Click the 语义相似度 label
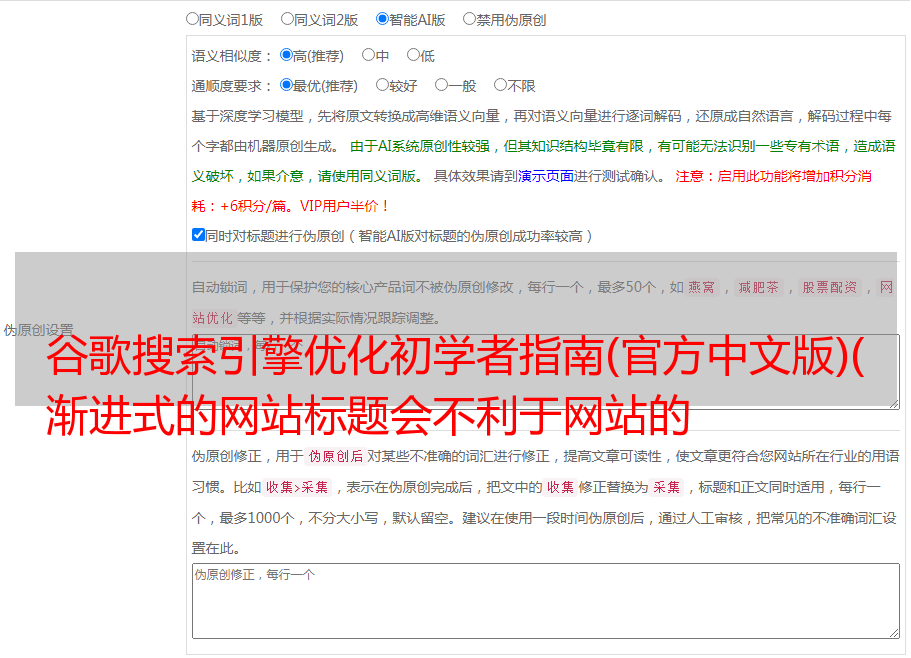This screenshot has height=658, width=911. pos(231,56)
